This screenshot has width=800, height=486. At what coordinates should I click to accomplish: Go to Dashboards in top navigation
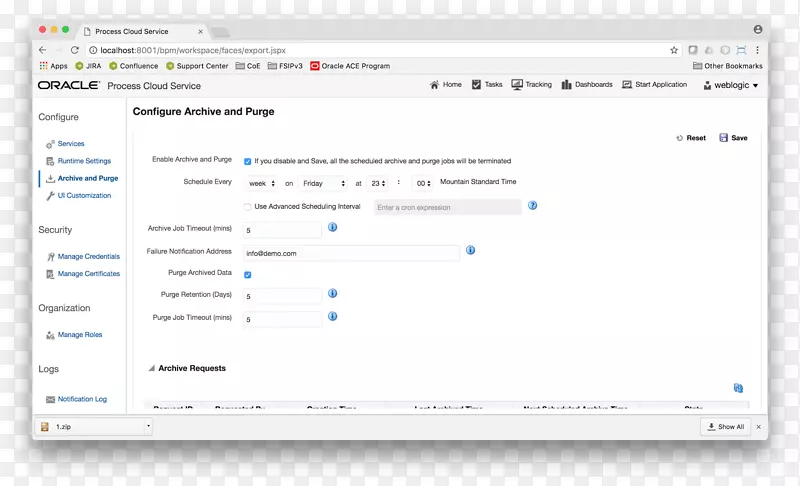(x=587, y=85)
